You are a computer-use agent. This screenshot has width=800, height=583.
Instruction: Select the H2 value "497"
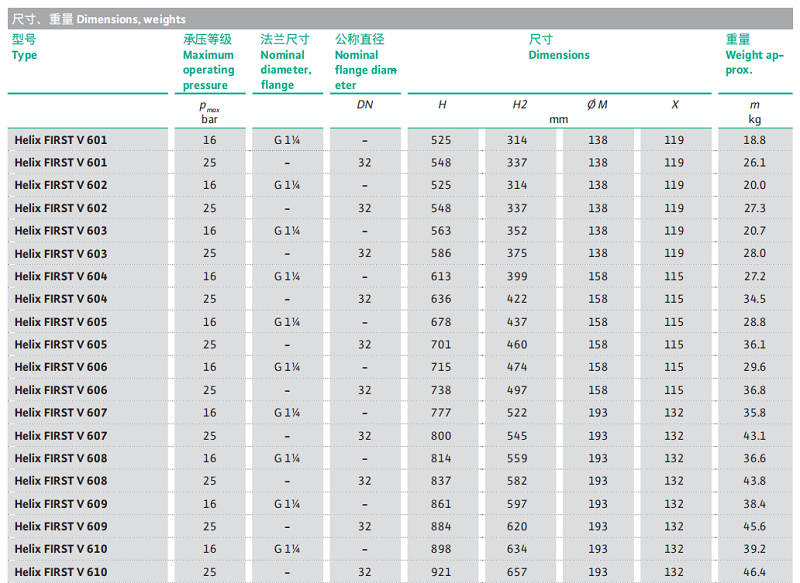click(x=517, y=390)
